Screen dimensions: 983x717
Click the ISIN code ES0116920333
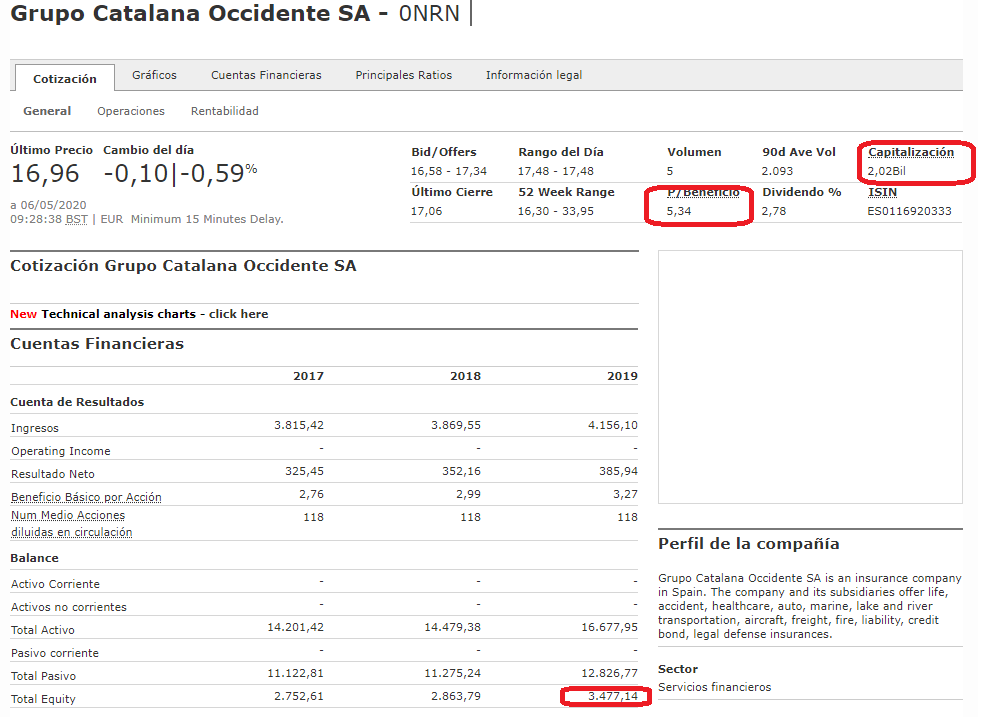tap(909, 211)
